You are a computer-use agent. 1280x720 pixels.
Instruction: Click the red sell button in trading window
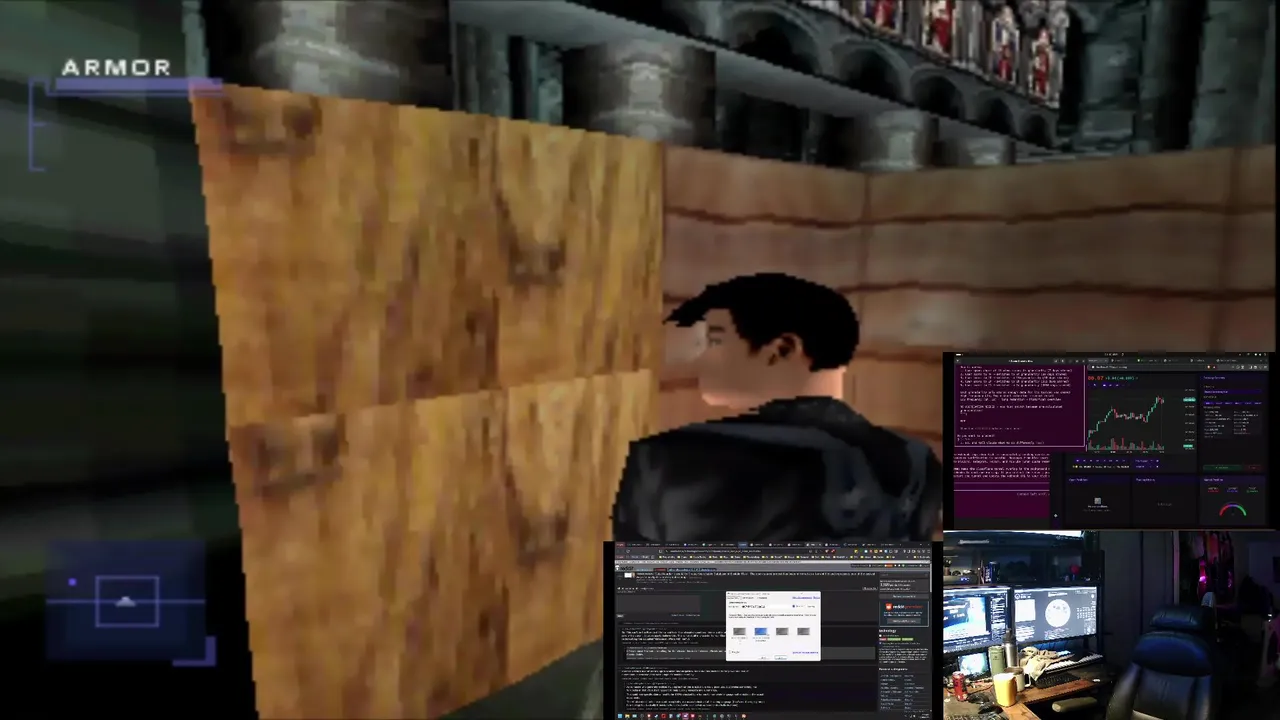(1253, 468)
